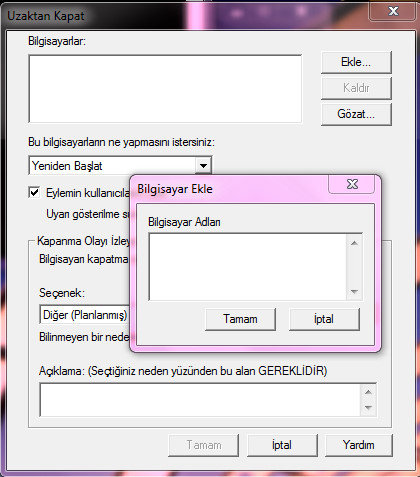Click the Yardım button
The height and width of the screenshot is (477, 420).
359,445
